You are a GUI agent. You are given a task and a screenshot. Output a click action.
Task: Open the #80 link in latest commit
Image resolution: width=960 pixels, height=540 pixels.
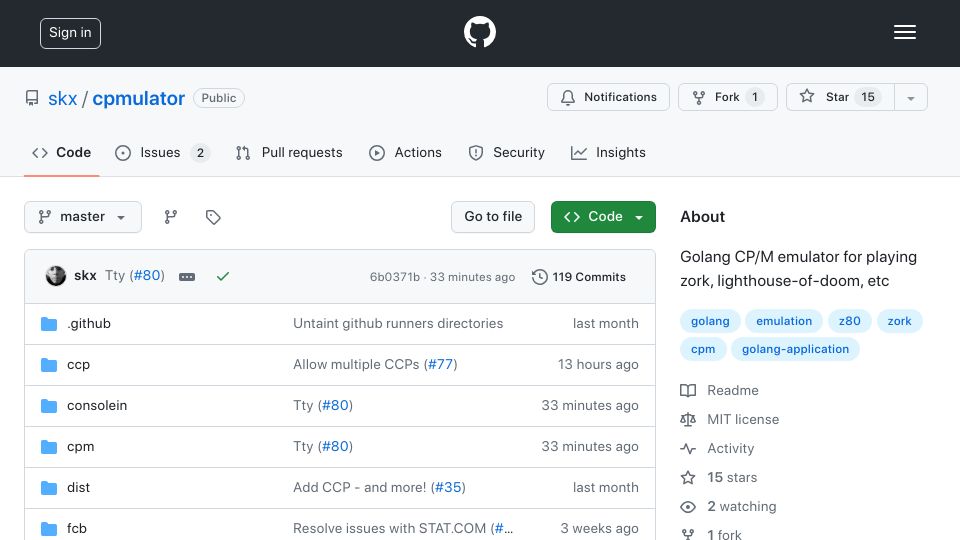pyautogui.click(x=148, y=276)
